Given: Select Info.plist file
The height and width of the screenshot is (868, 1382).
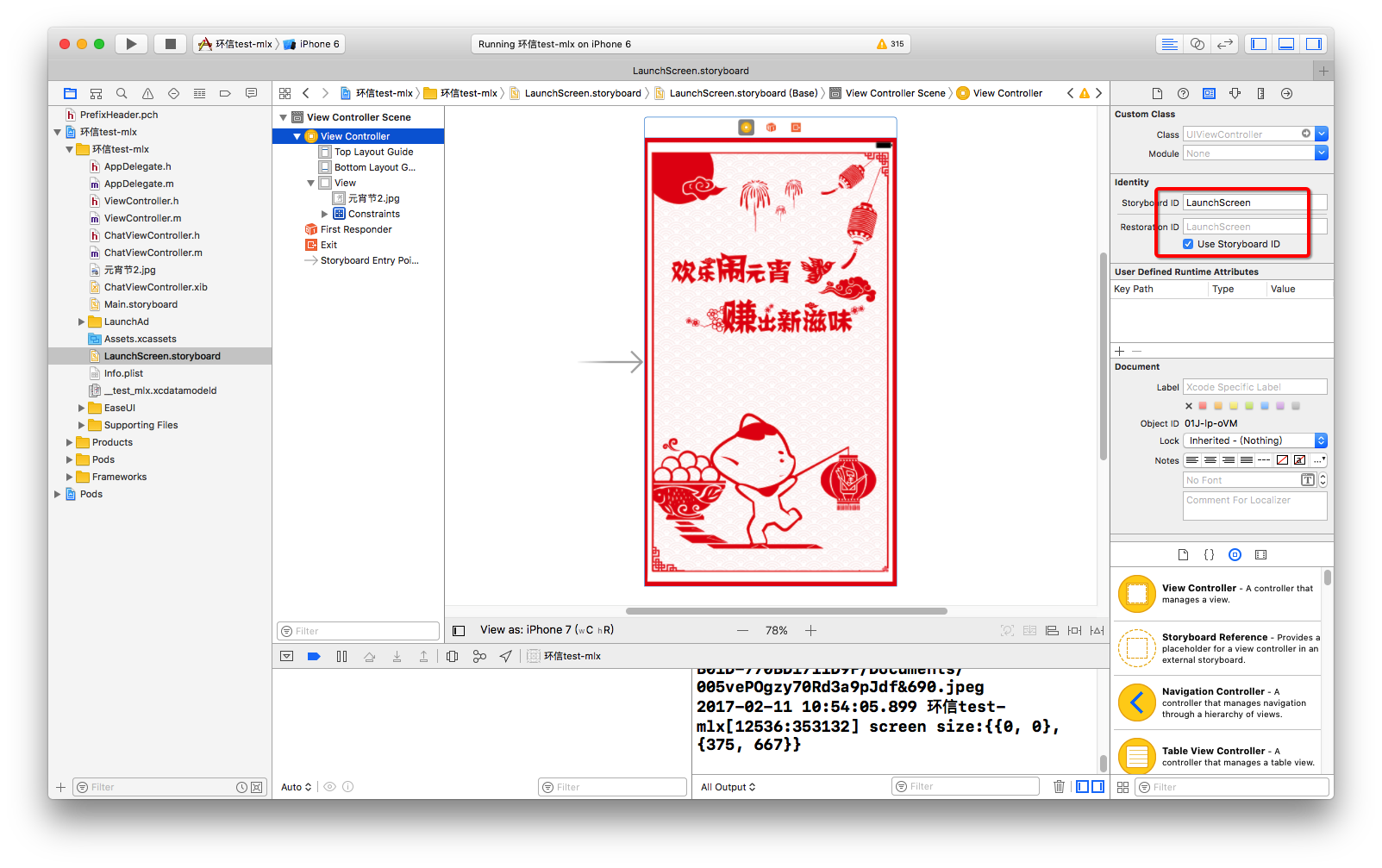Looking at the screenshot, I should (x=123, y=373).
